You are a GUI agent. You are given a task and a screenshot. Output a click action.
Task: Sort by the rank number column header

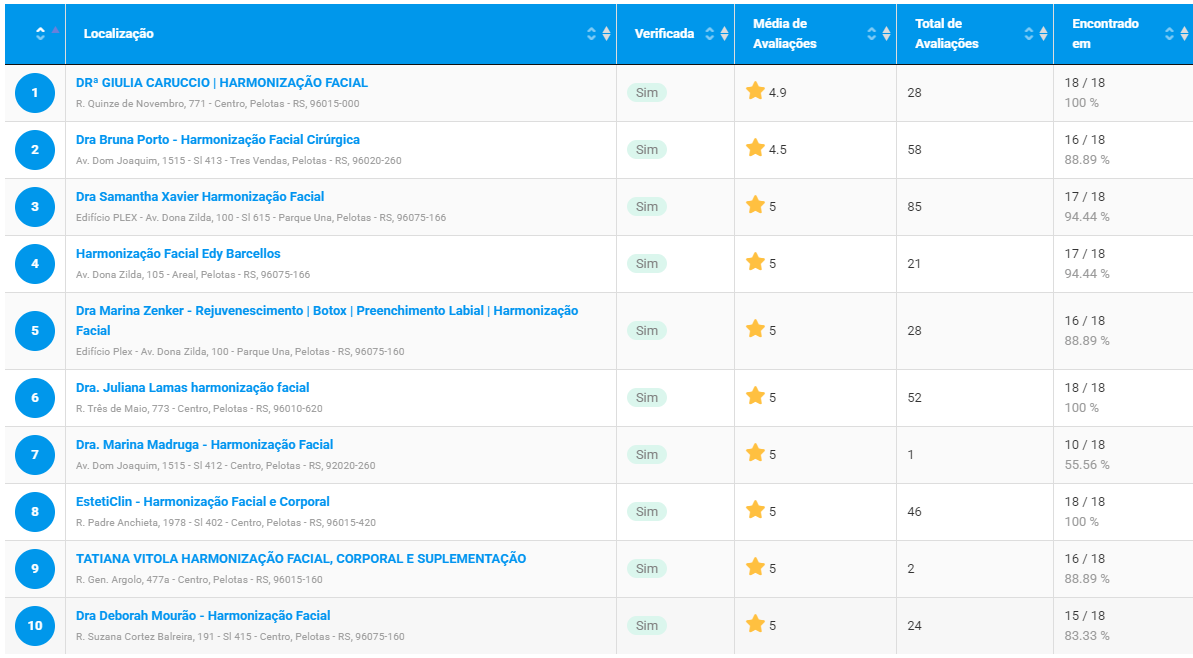tap(35, 33)
